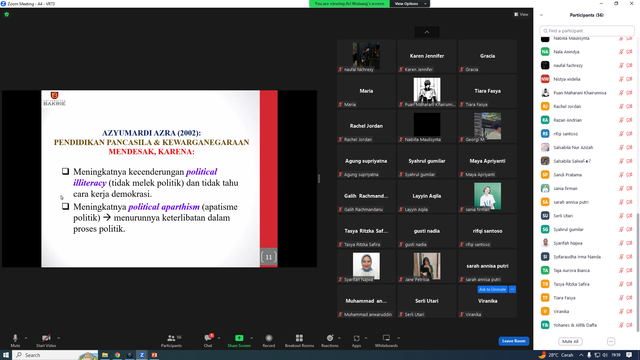
Task: Click the Rachel Jordan video-off icon
Action: [629, 107]
